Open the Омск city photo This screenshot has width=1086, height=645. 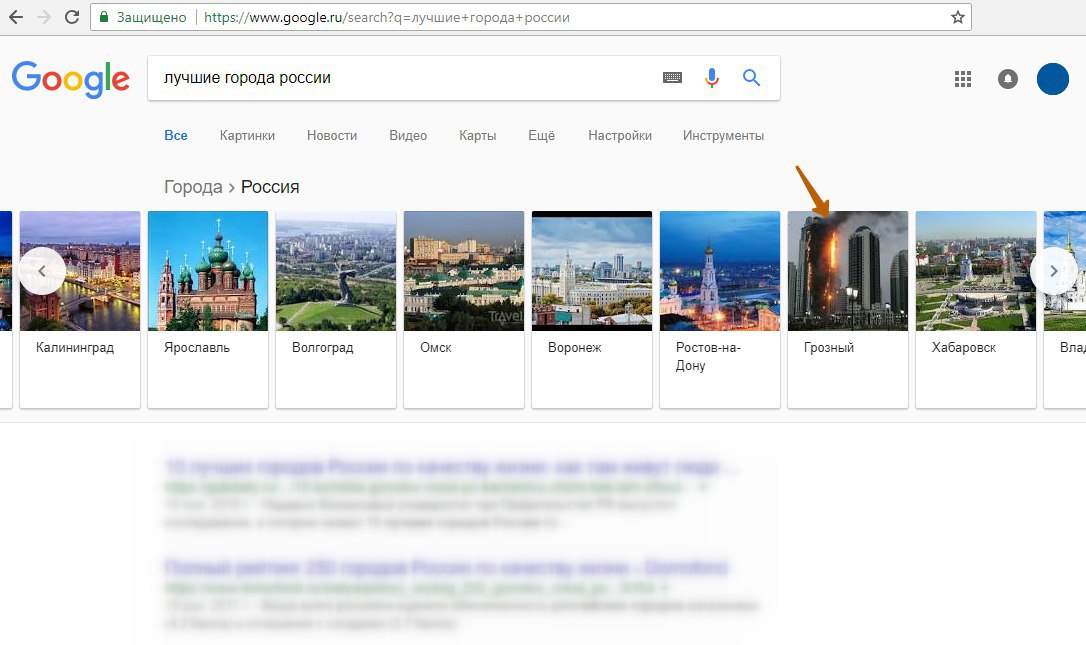point(464,271)
